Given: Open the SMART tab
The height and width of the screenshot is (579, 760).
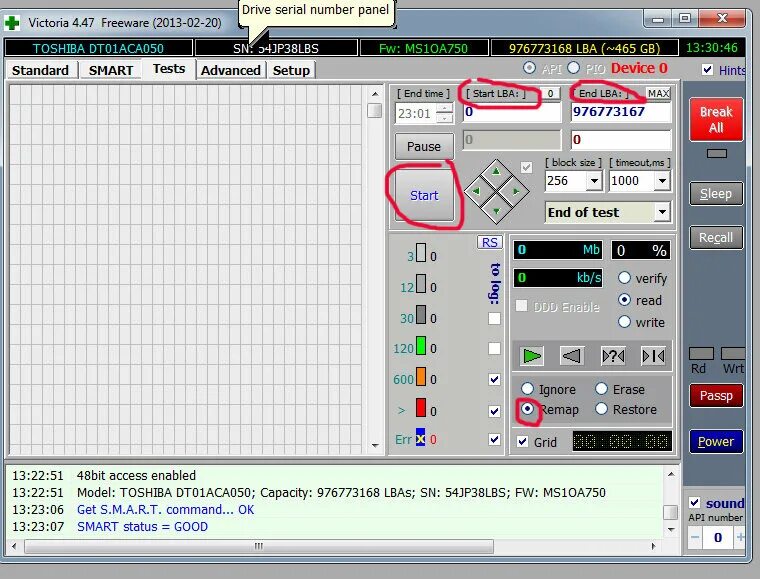Looking at the screenshot, I should 111,70.
